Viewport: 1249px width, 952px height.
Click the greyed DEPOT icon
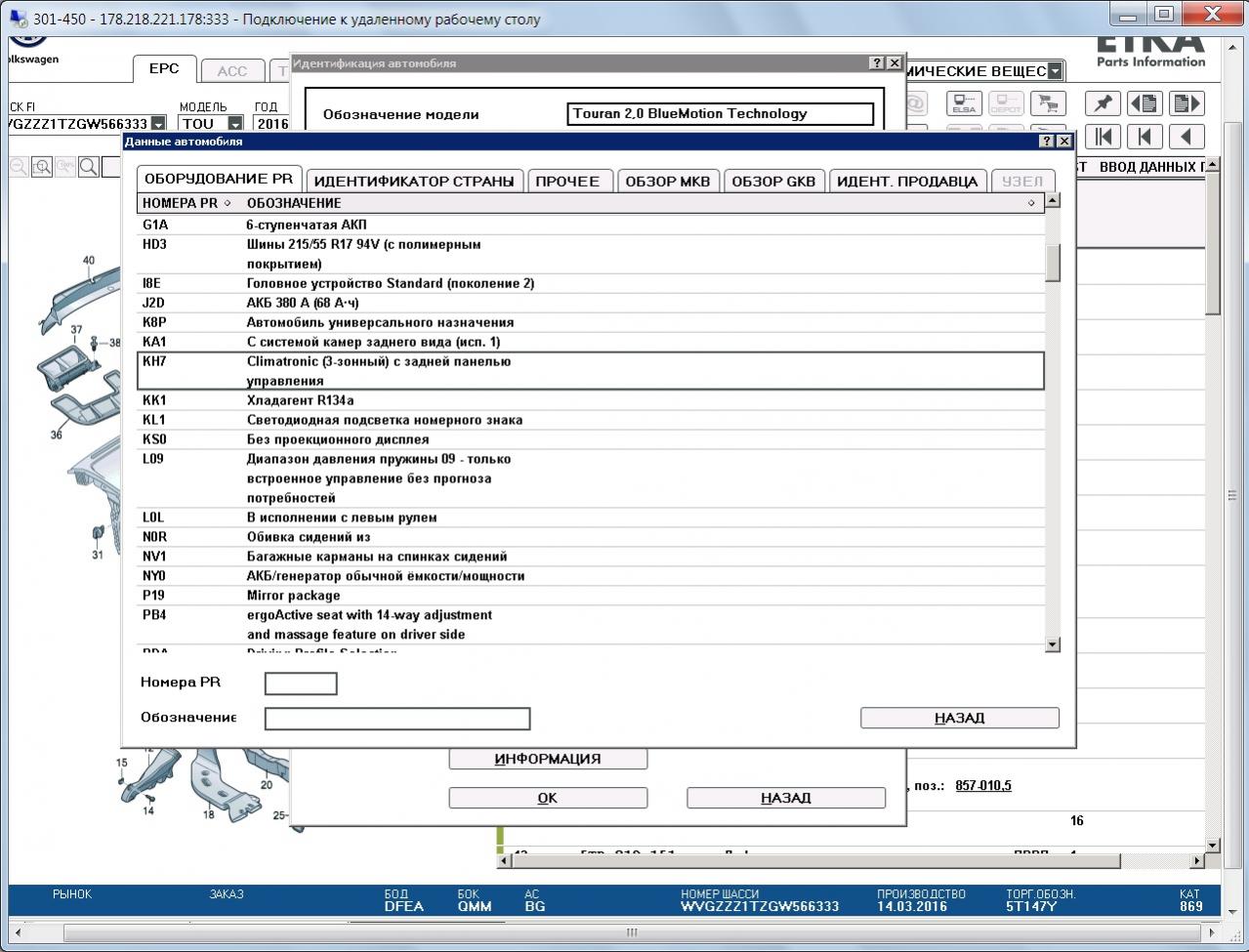(1006, 103)
